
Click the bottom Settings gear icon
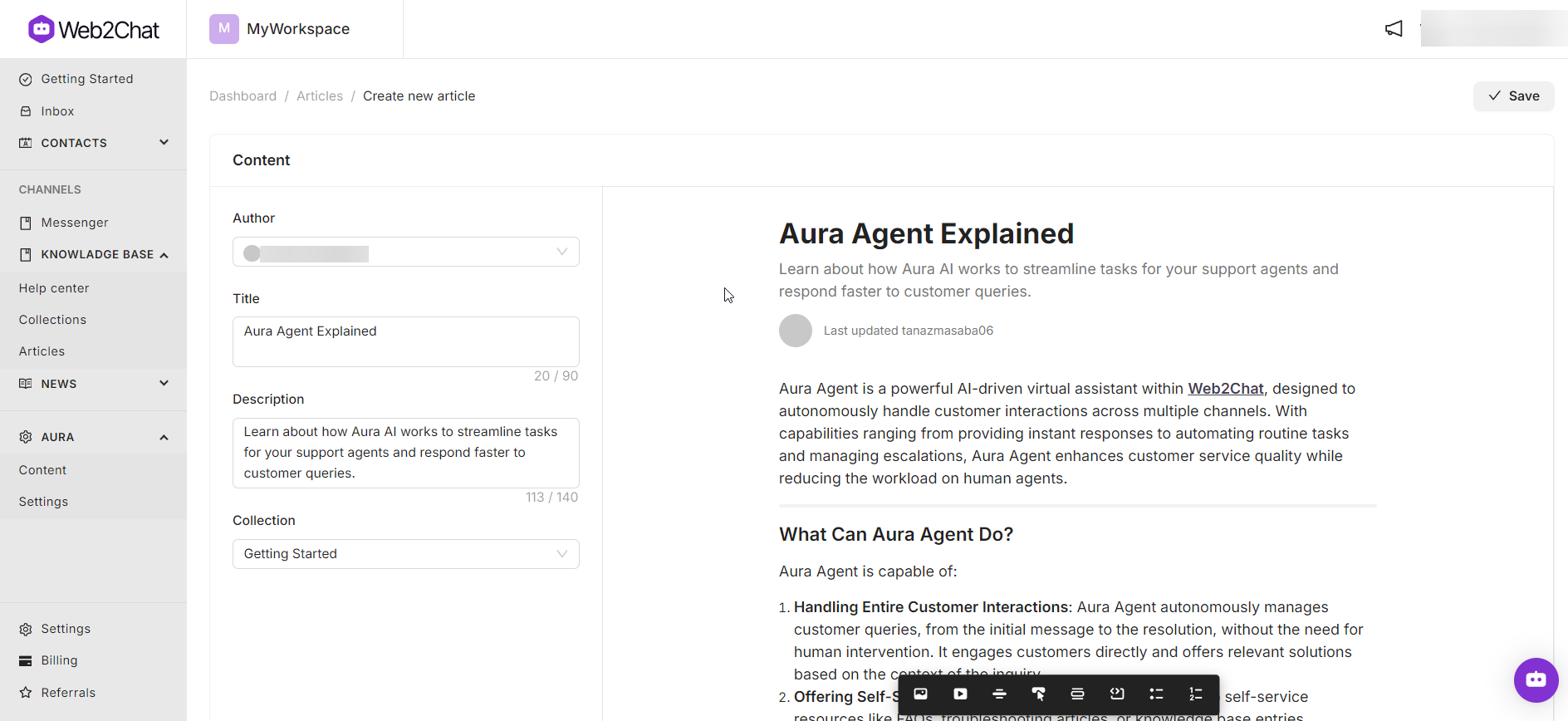(26, 629)
